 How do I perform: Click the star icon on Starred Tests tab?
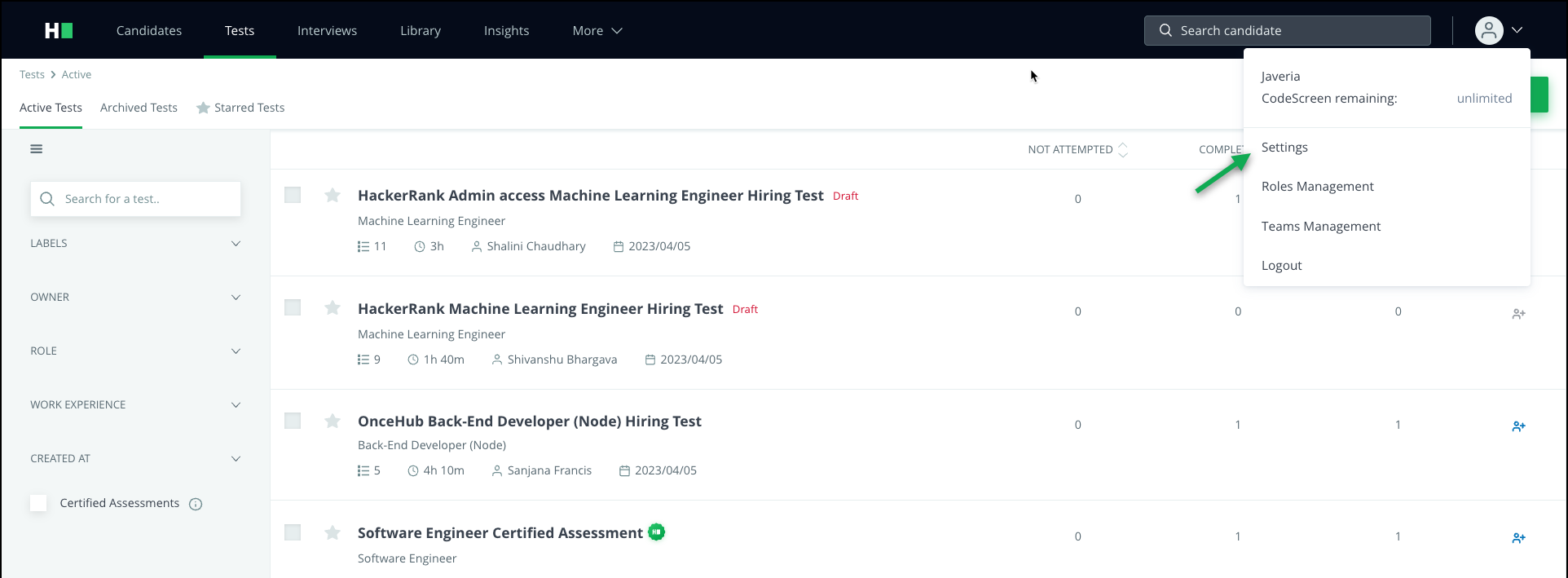coord(203,108)
